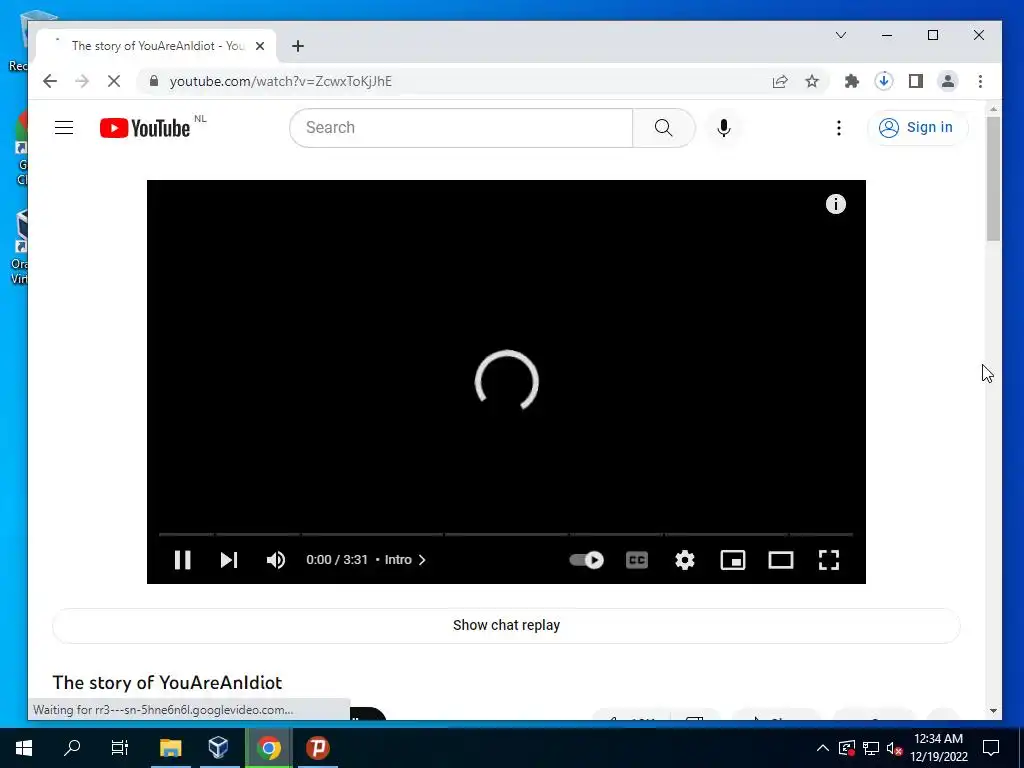Activate miniplayer mode icon
This screenshot has height=768, width=1024.
[x=733, y=560]
